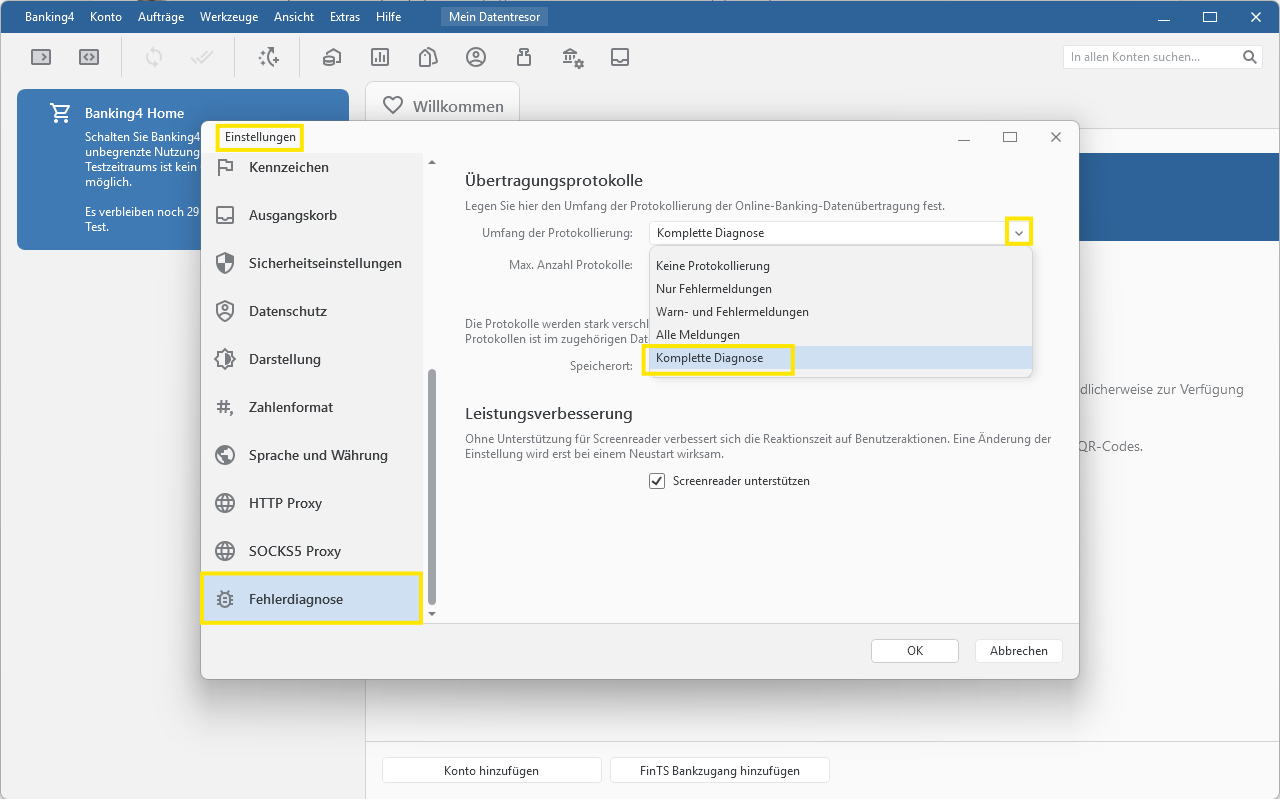
Task: Open the Werkzeuge menu
Action: tap(229, 17)
